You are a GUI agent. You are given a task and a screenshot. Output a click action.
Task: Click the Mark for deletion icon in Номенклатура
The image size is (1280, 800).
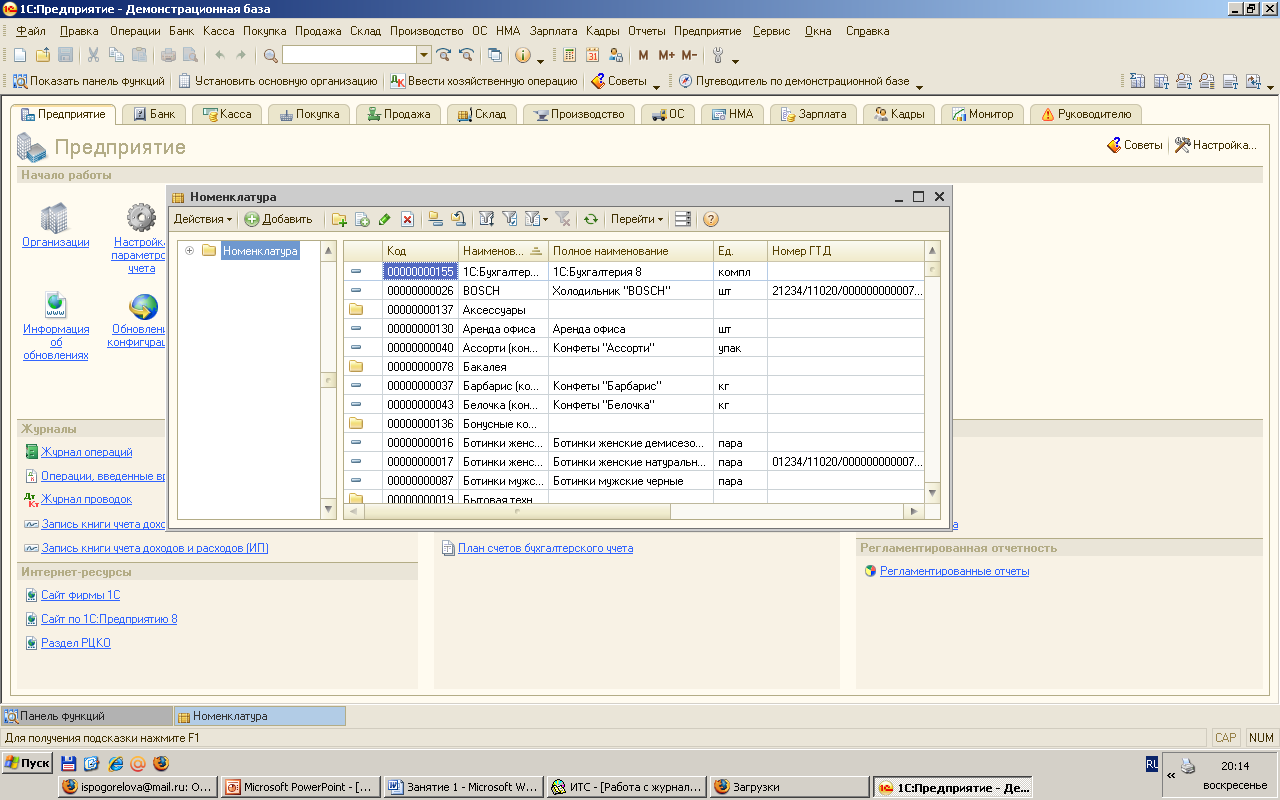408,219
